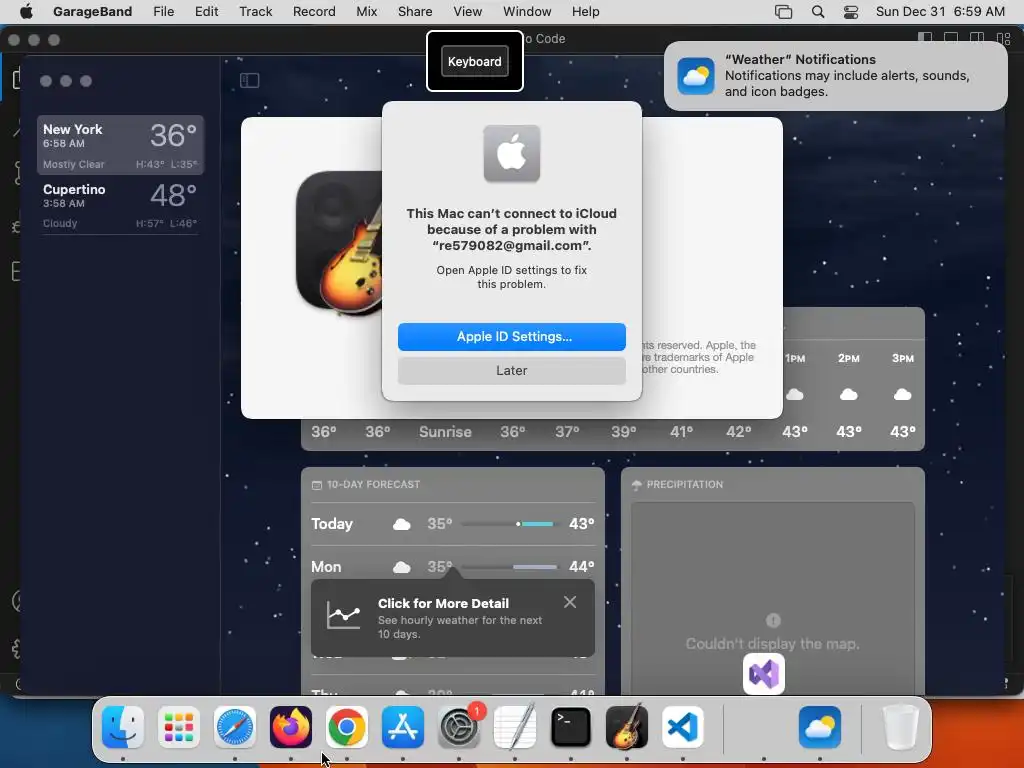Image resolution: width=1024 pixels, height=768 pixels.
Task: Open App Store from the Dock
Action: 403,727
